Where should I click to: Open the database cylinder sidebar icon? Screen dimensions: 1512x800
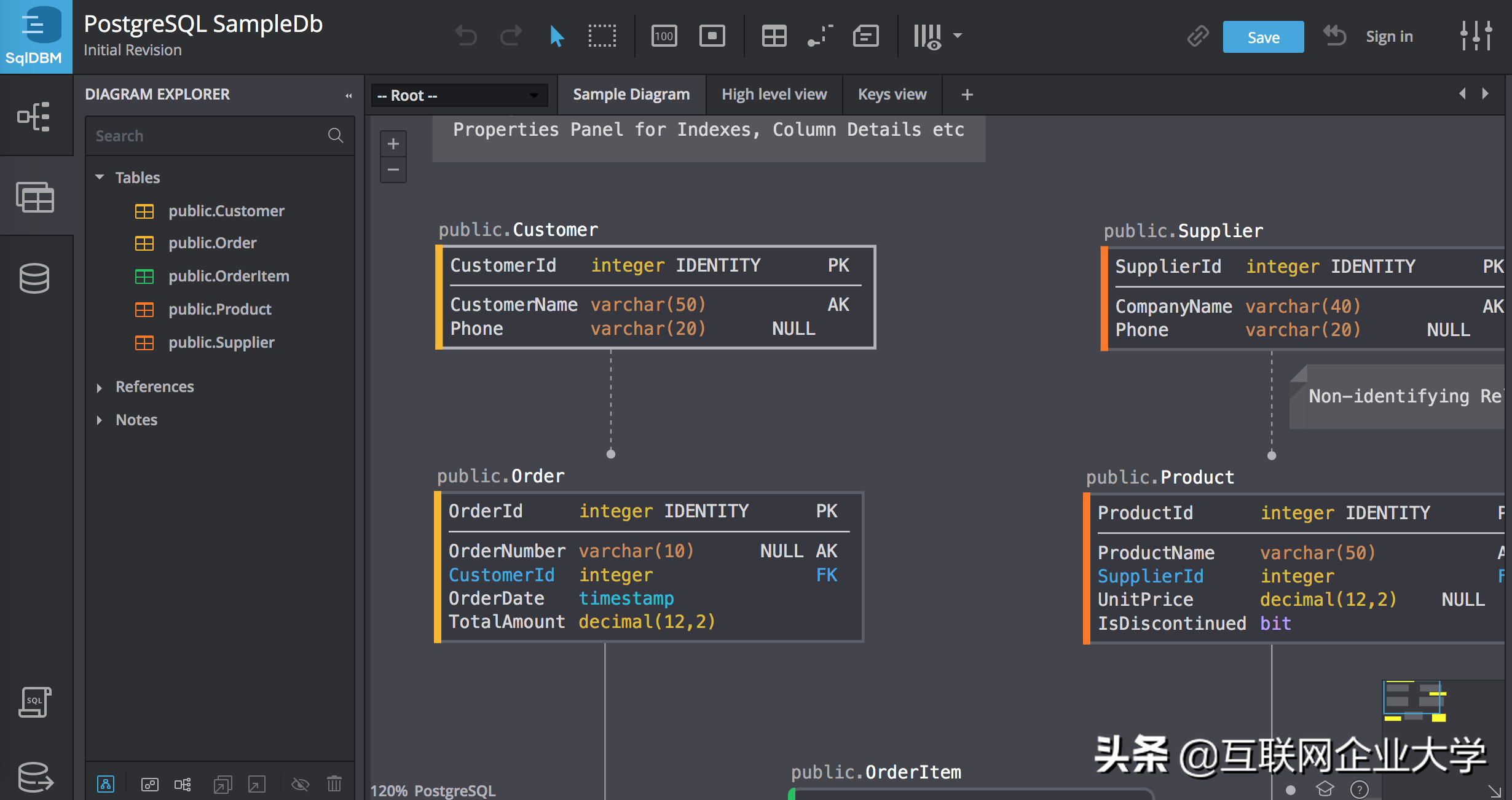pos(34,278)
